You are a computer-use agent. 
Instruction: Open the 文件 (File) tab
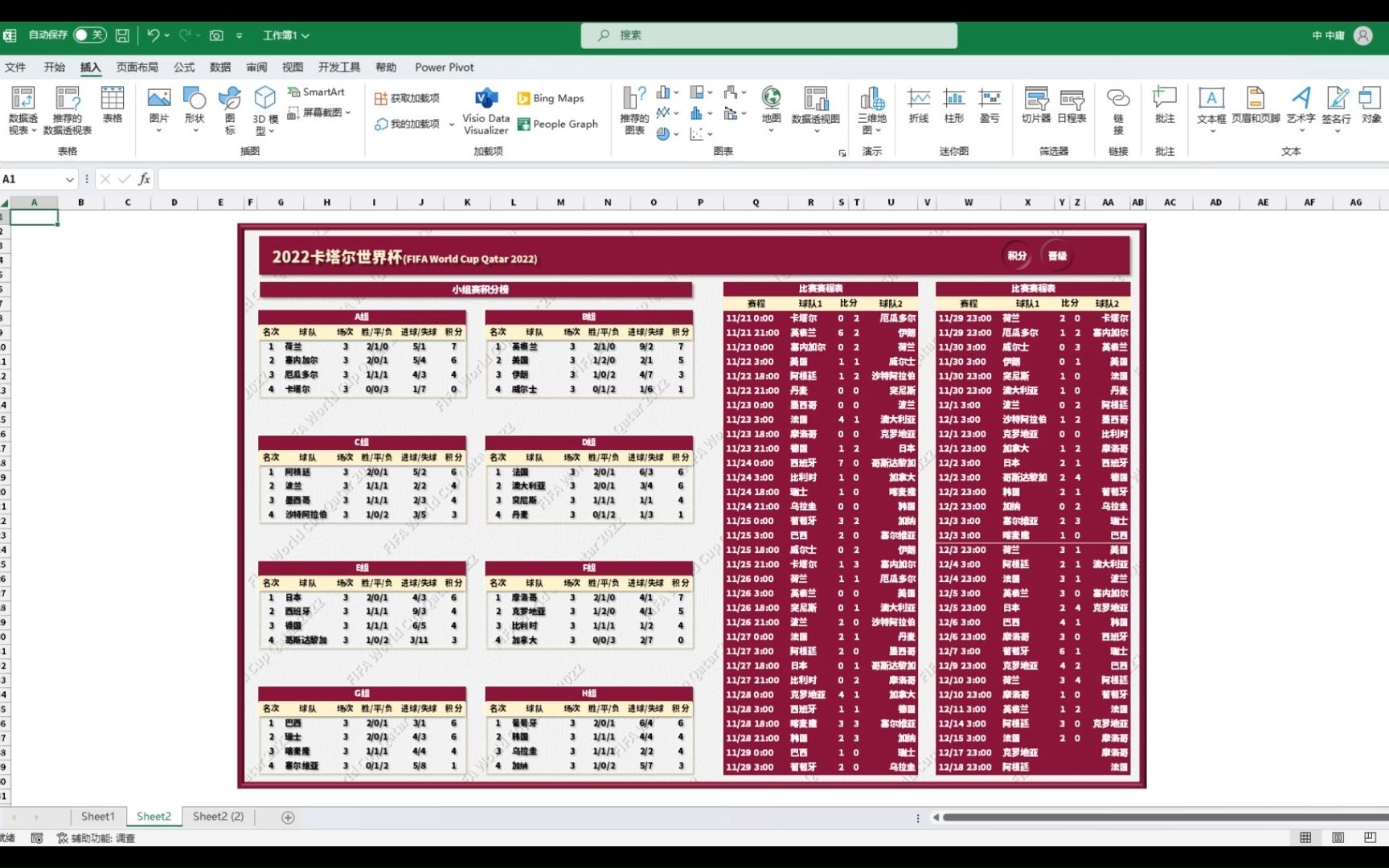click(x=15, y=68)
